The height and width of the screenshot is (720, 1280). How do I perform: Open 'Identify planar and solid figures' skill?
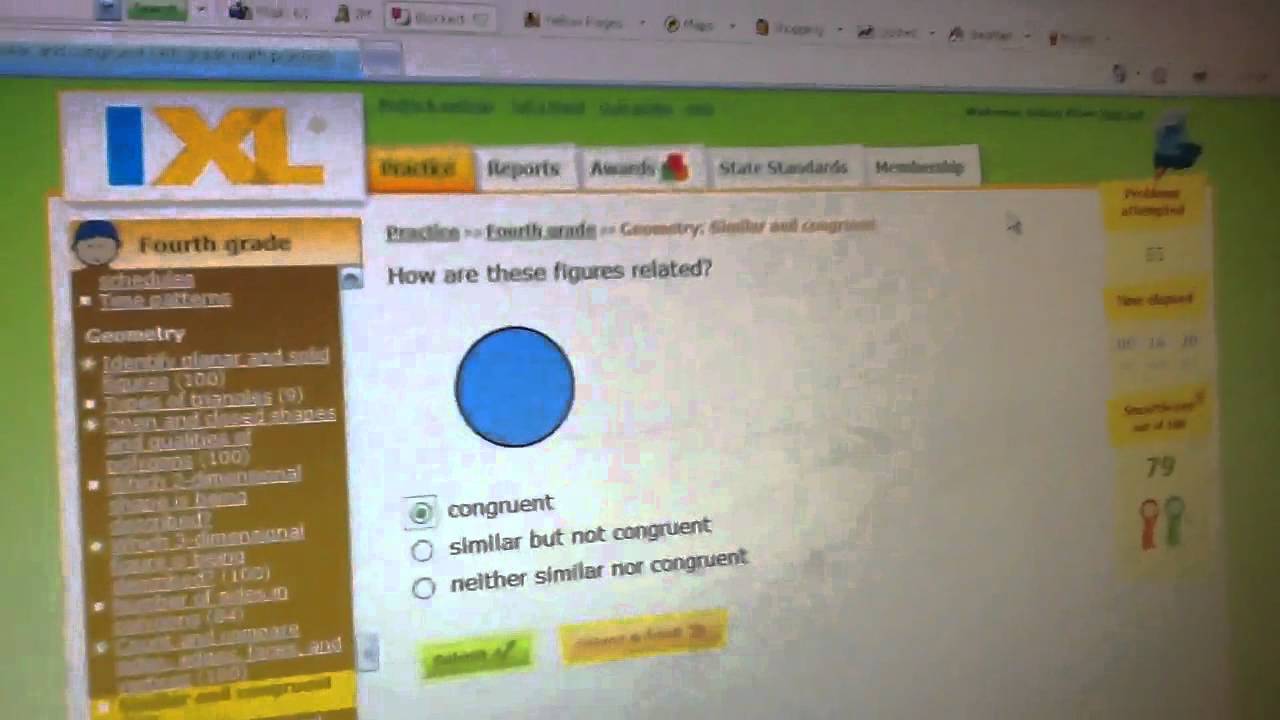(215, 369)
